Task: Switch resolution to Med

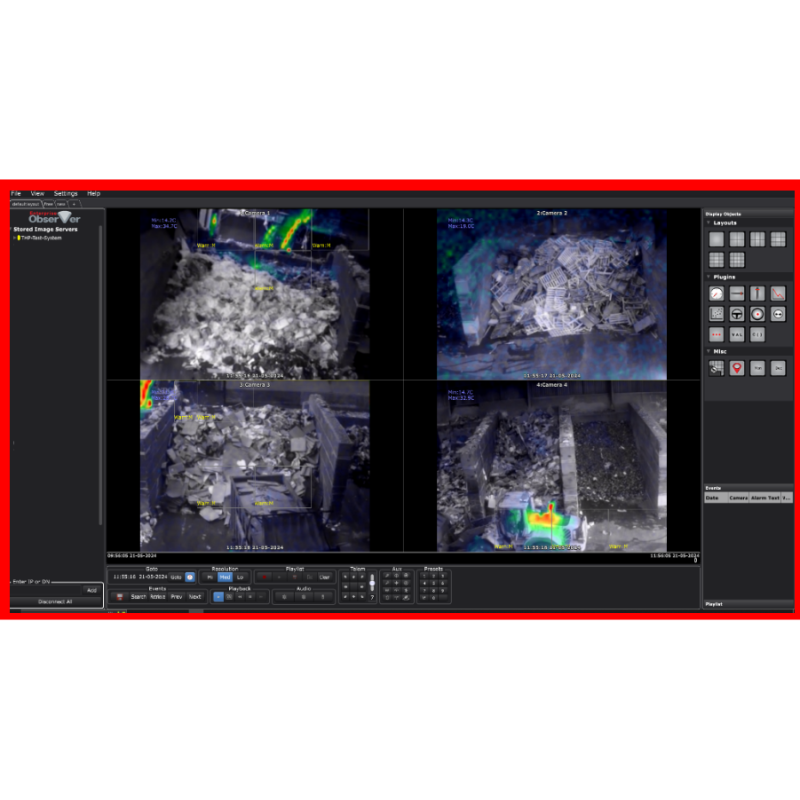Action: (x=225, y=577)
